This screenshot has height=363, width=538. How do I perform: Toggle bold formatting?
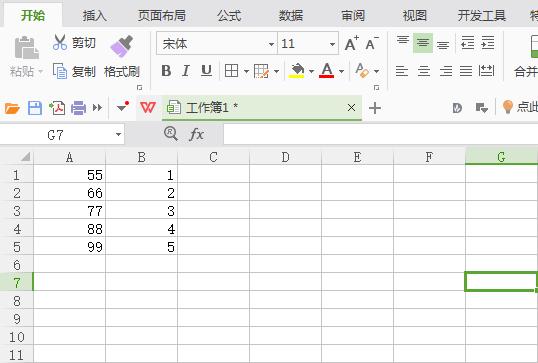(x=166, y=71)
